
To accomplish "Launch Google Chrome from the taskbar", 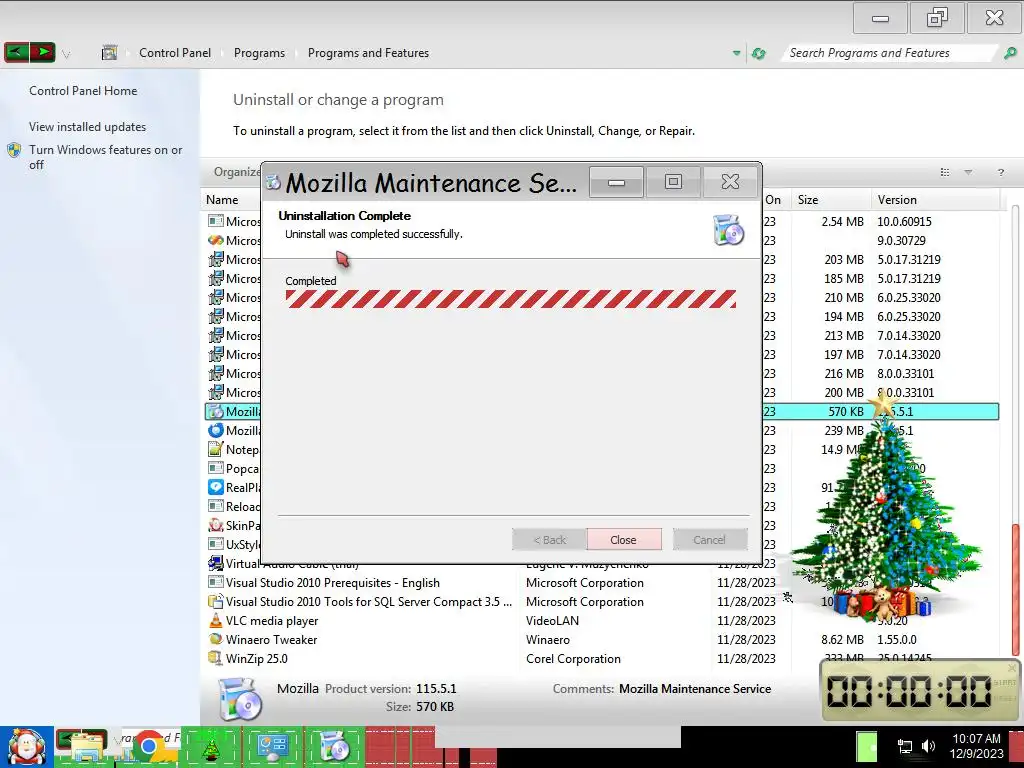I will click(x=150, y=748).
